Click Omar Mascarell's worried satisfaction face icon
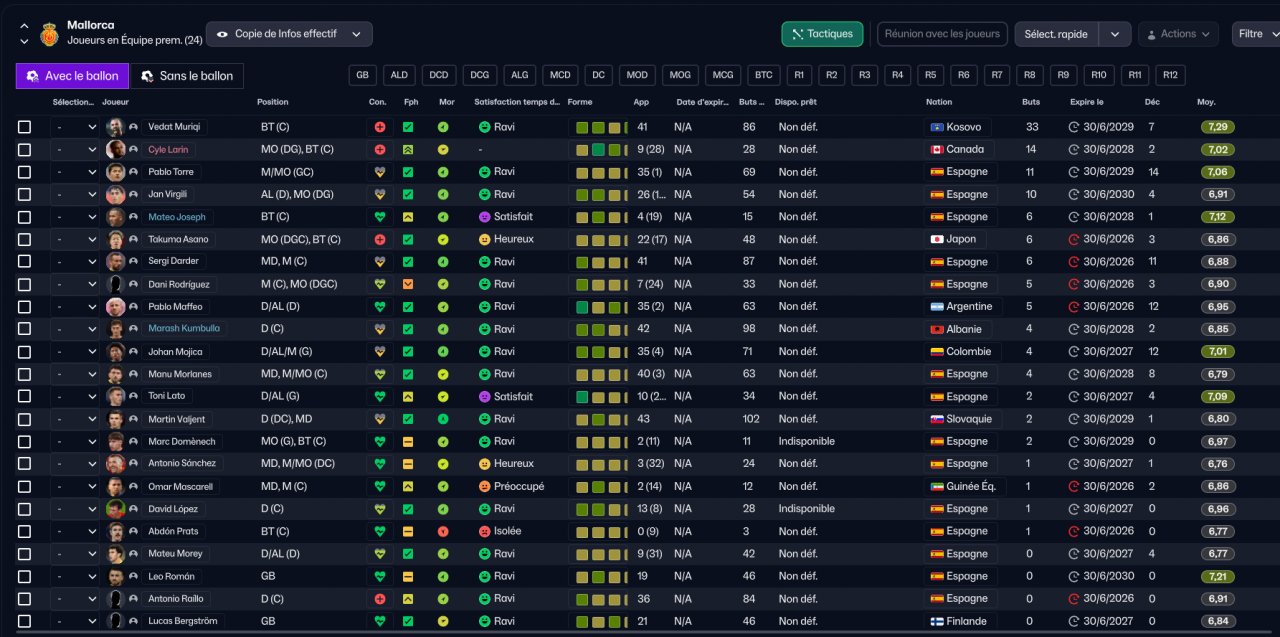This screenshot has height=637, width=1280. [484, 486]
